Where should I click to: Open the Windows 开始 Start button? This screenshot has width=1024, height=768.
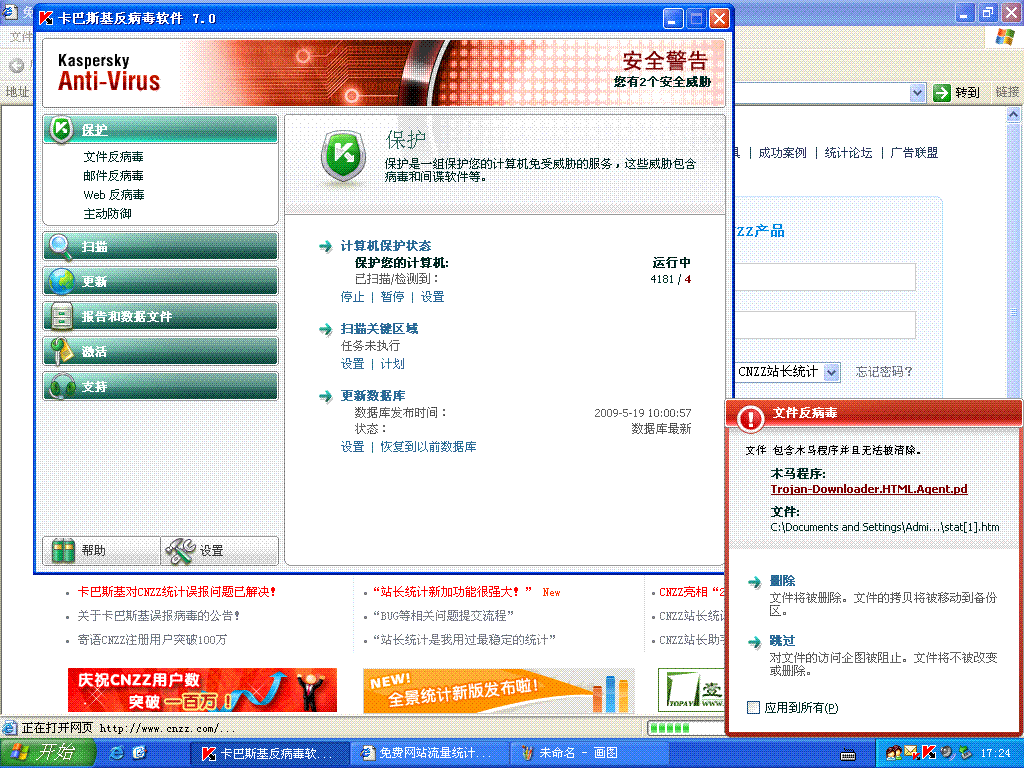coord(47,752)
